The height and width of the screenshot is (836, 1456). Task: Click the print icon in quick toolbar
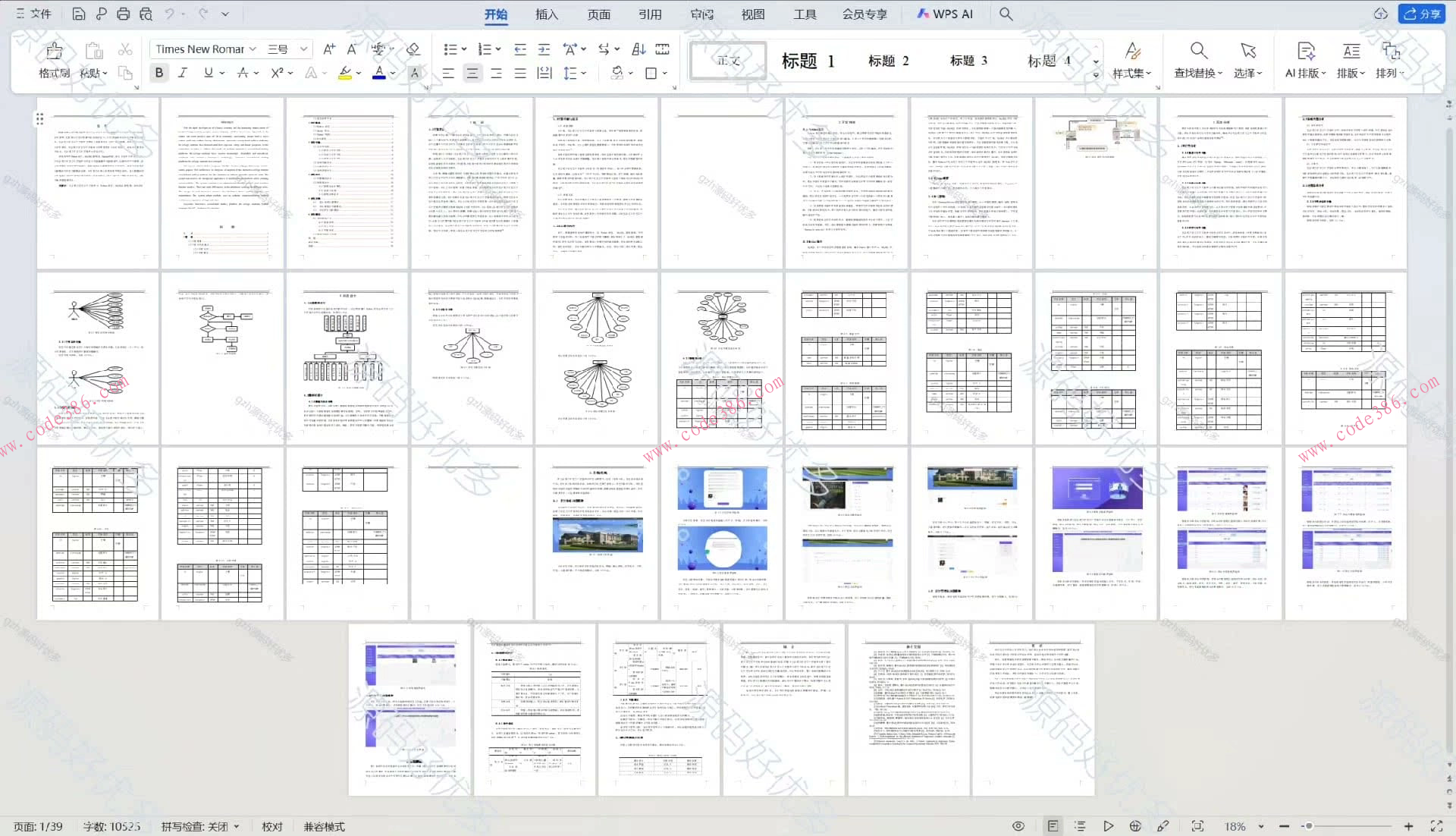123,14
